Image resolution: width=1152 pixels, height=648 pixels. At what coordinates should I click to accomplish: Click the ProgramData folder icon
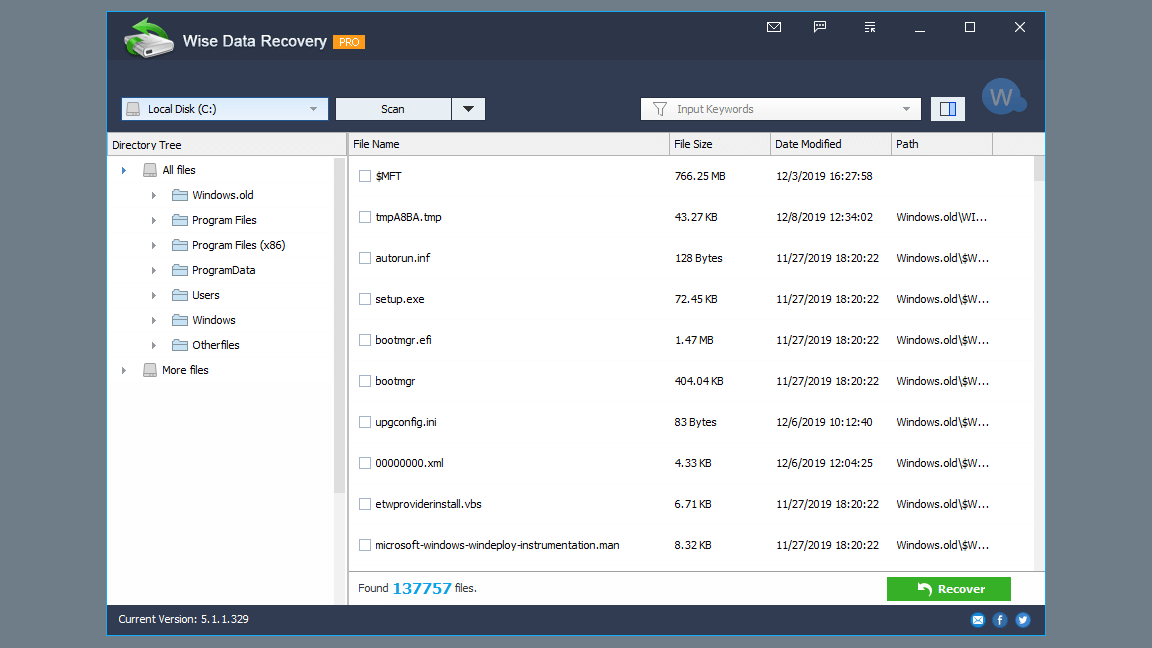click(179, 270)
